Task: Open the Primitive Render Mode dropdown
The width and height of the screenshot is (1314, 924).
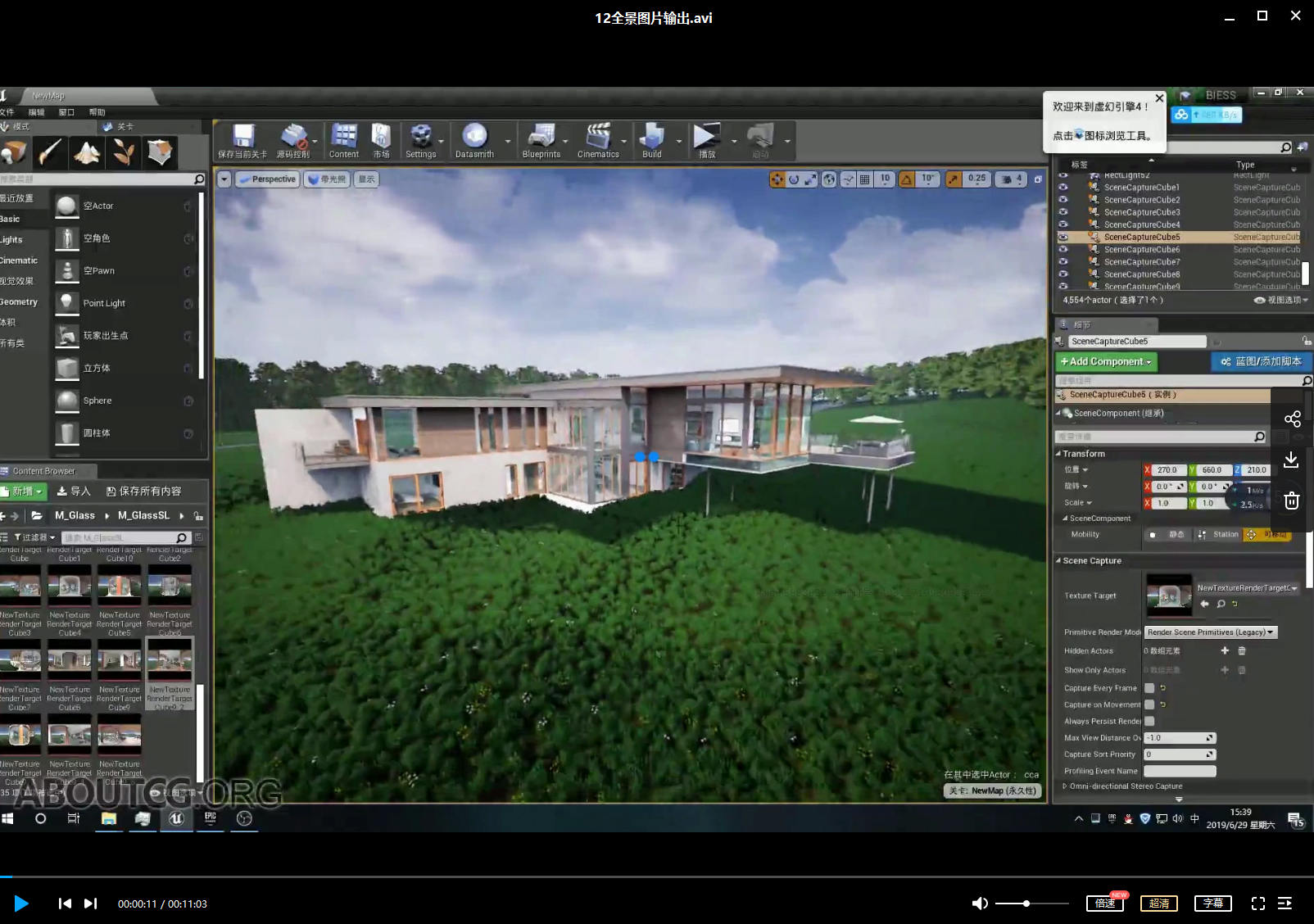Action: 1211,632
